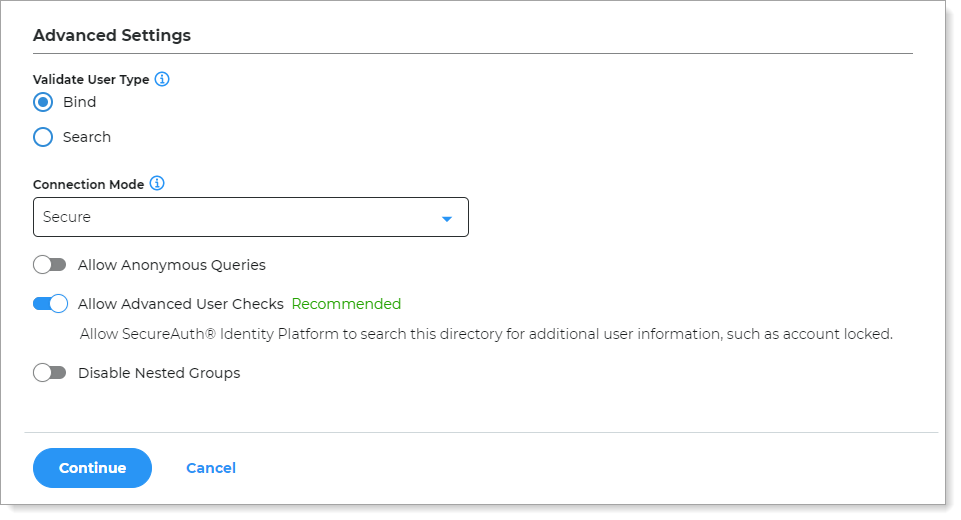961x520 pixels.
Task: Click the Connection Mode info icon
Action: pos(157,184)
